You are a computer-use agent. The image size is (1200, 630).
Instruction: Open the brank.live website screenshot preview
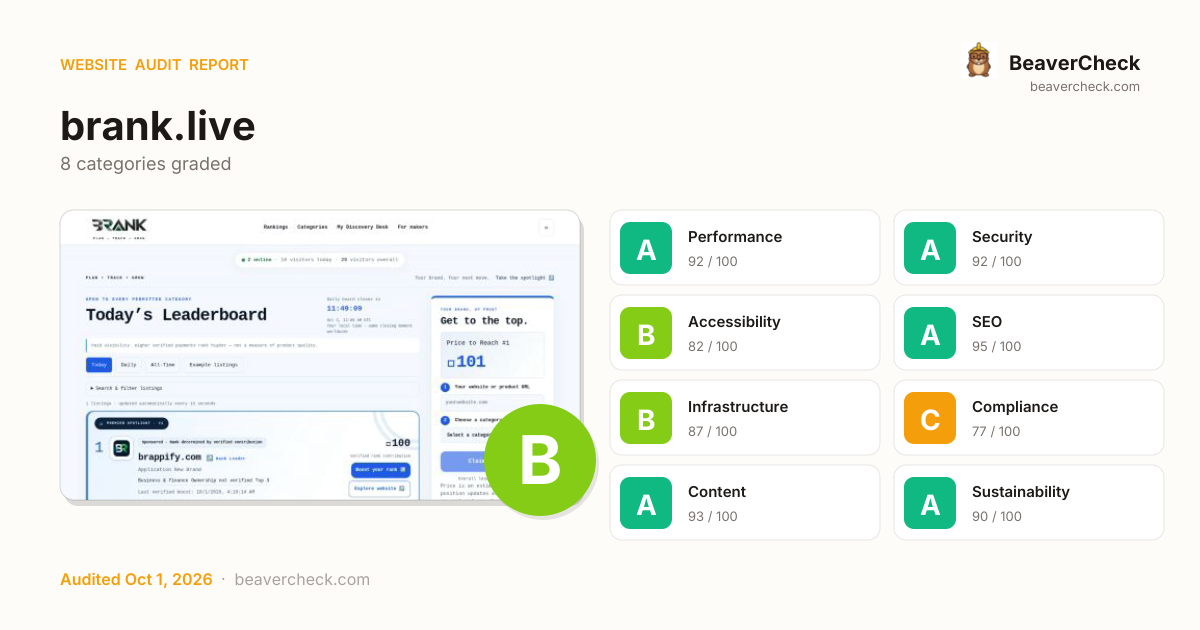coord(320,355)
